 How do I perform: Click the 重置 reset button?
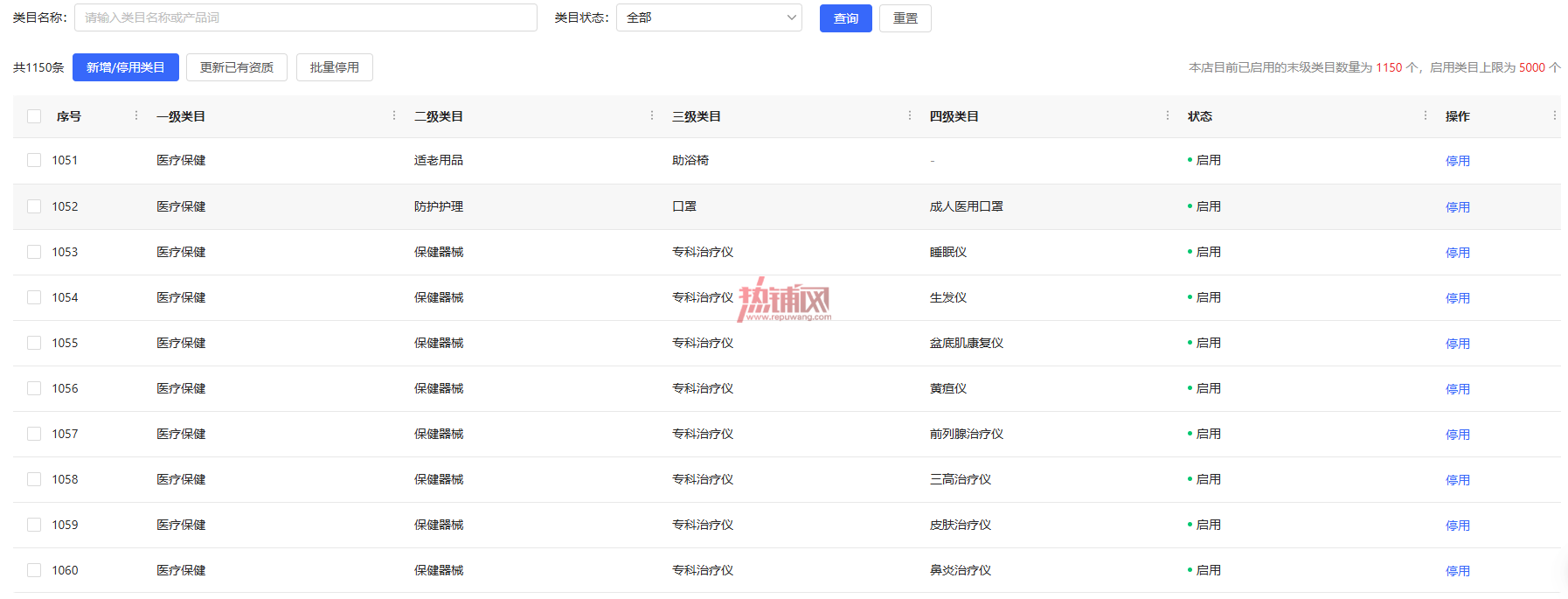click(x=905, y=18)
